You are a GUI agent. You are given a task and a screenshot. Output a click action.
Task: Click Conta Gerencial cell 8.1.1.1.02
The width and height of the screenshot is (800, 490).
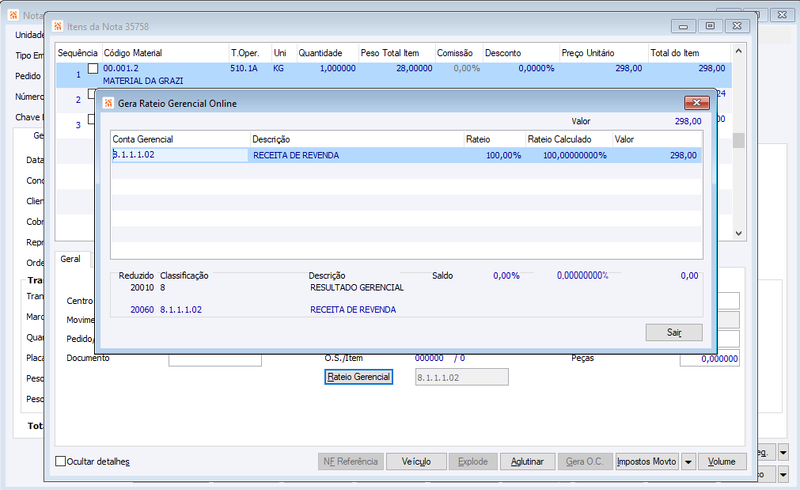(179, 155)
